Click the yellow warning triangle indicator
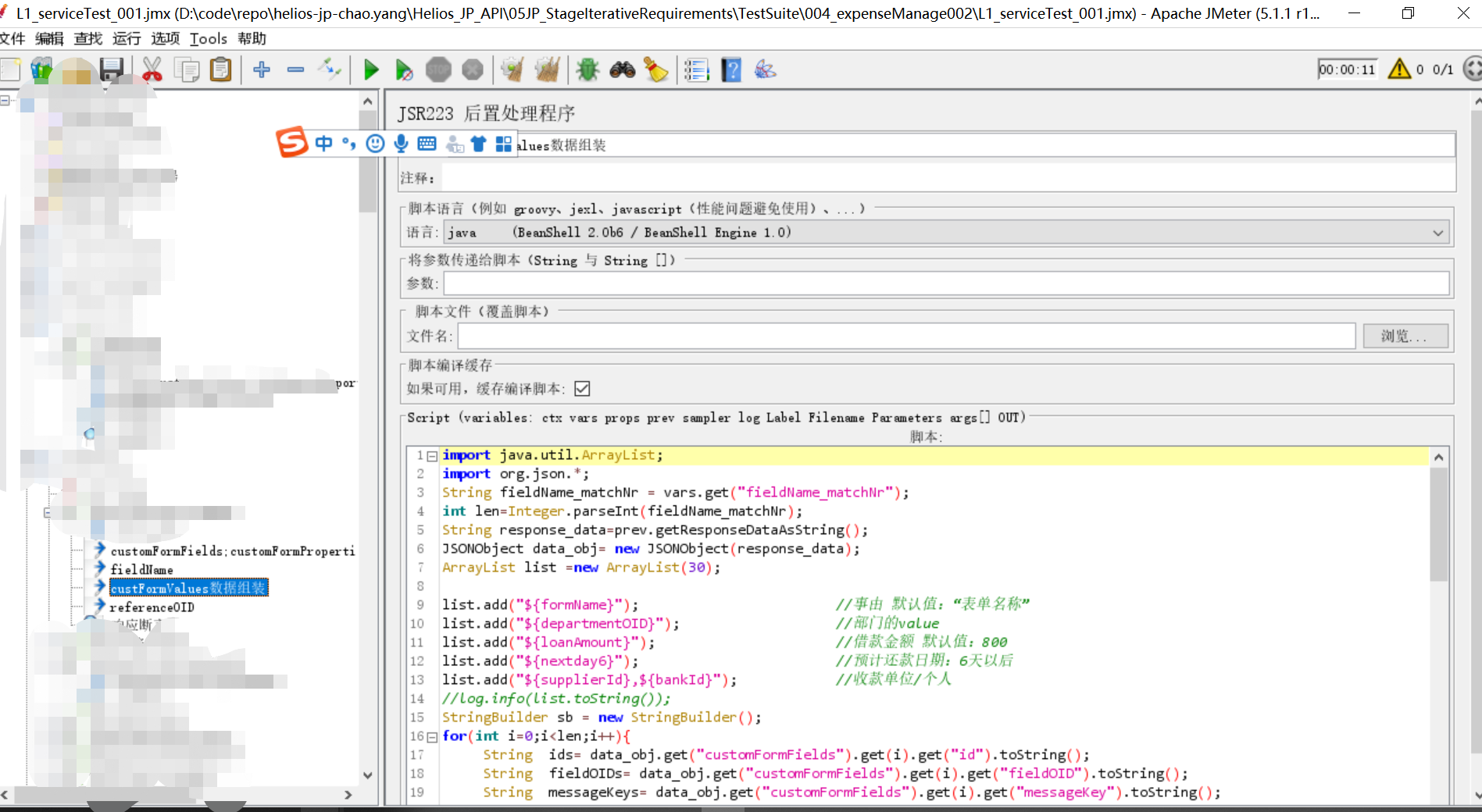1482x812 pixels. [1399, 69]
